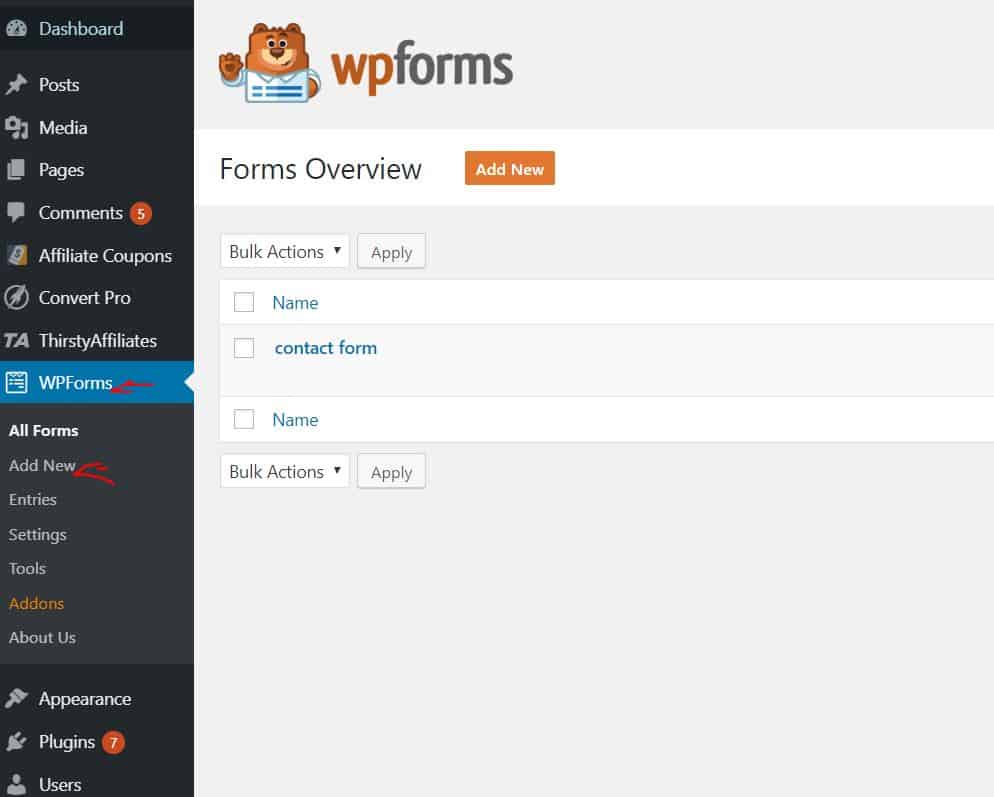Open WPForms Settings submenu
The image size is (994, 797).
[x=37, y=535]
